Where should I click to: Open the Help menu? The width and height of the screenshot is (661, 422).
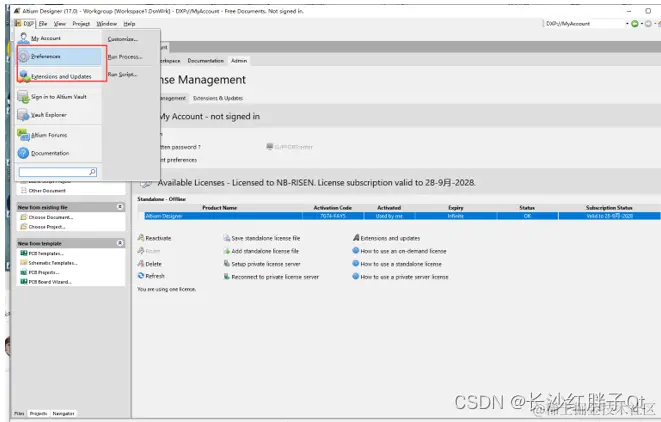(x=129, y=24)
